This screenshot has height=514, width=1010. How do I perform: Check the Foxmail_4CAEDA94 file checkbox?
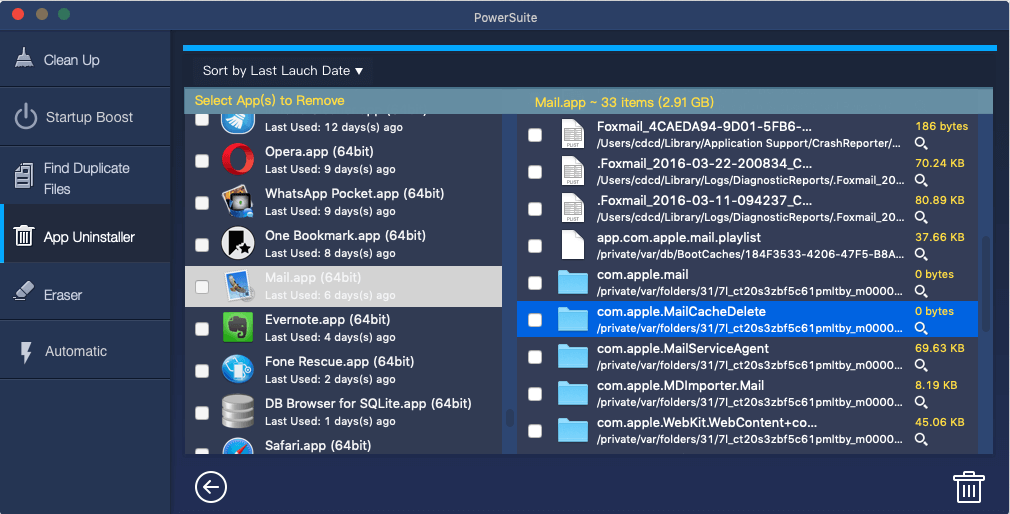[535, 135]
